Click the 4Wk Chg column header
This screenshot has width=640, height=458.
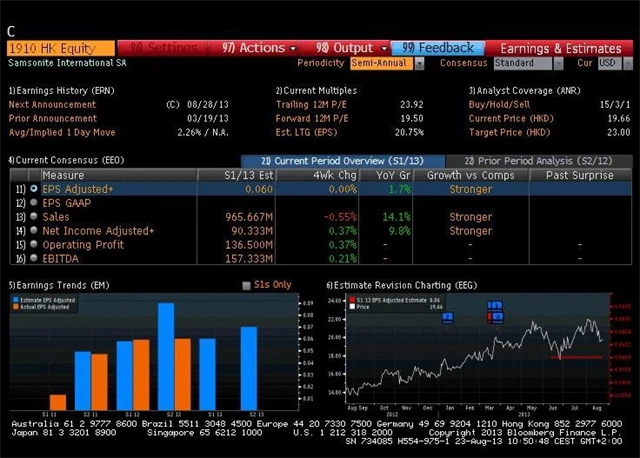click(x=317, y=175)
